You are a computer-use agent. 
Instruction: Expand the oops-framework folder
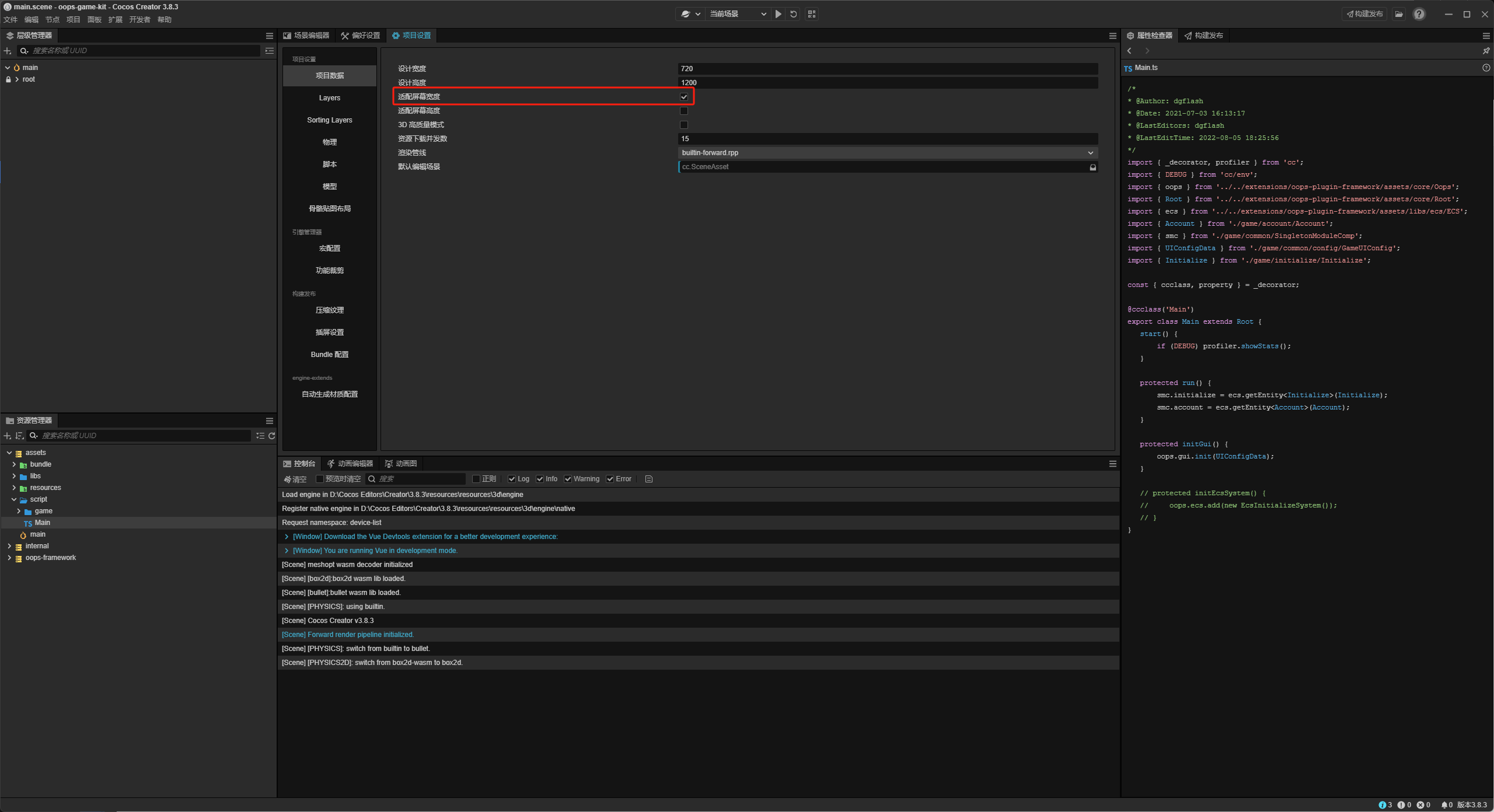click(9, 558)
